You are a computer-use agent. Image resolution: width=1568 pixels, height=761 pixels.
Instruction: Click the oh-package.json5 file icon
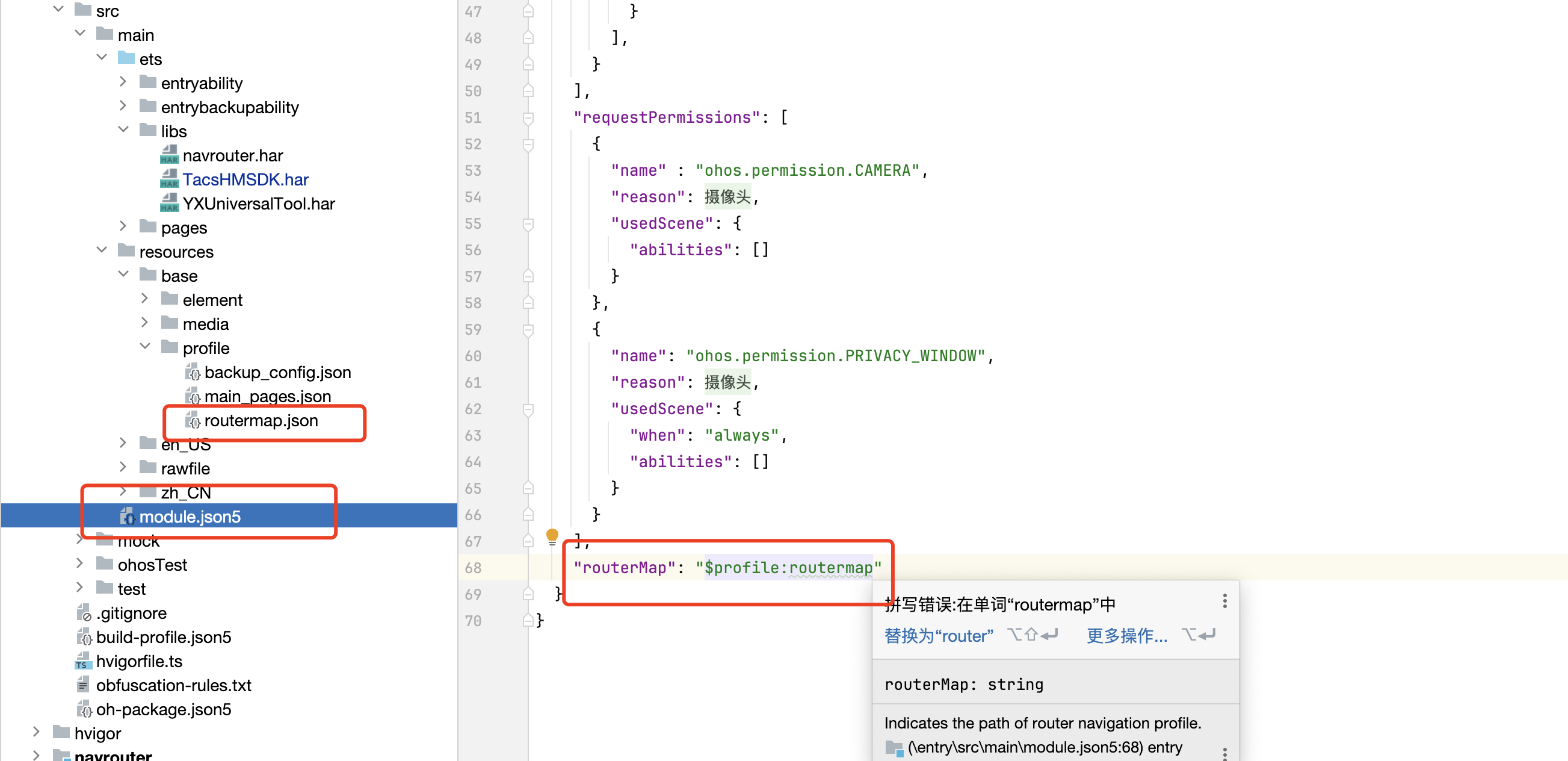click(x=84, y=709)
